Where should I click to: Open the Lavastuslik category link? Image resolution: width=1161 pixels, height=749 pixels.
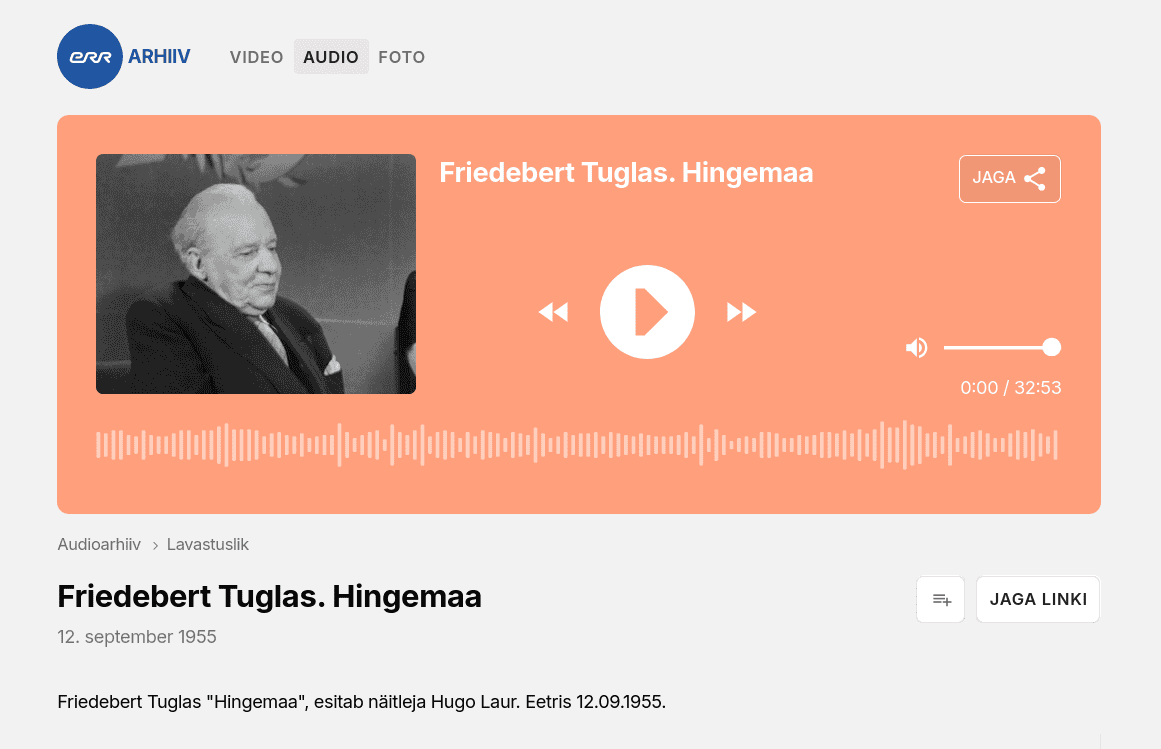[207, 545]
